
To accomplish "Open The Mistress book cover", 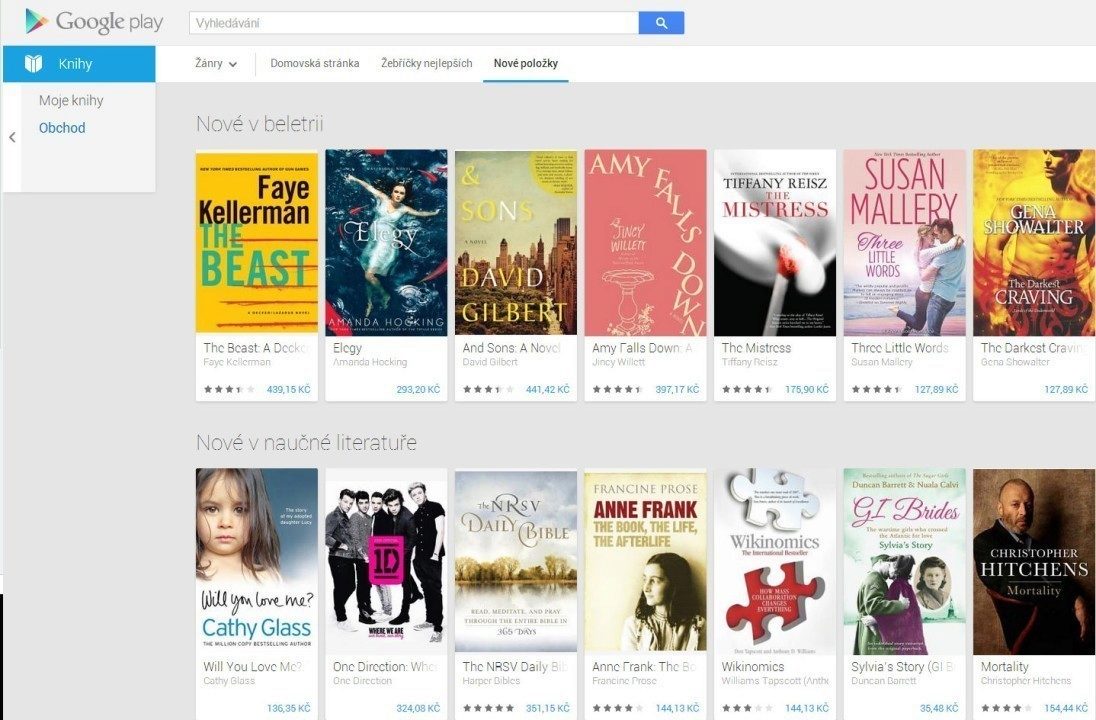I will point(774,243).
